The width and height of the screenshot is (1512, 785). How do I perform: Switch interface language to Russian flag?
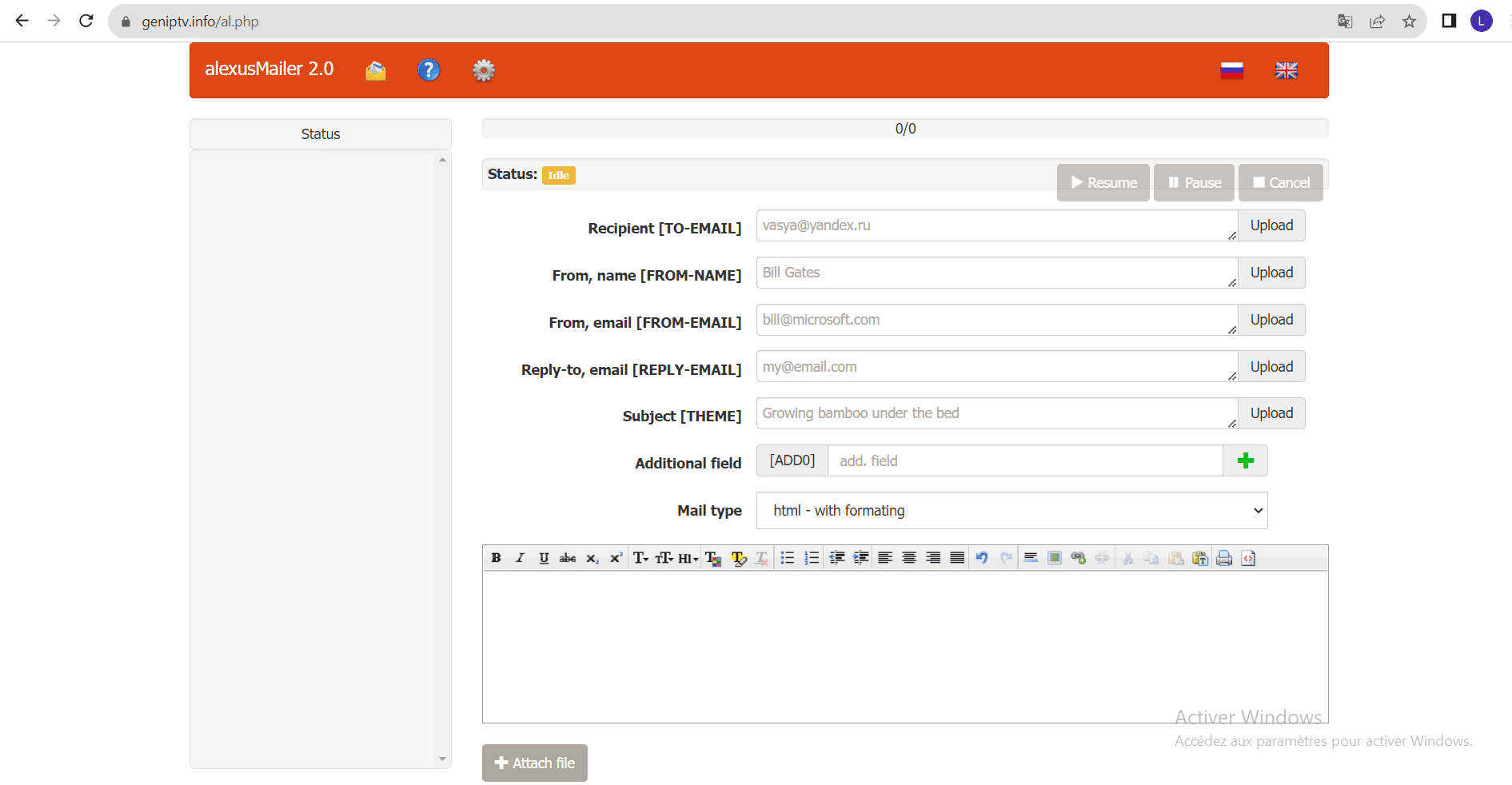(x=1232, y=70)
